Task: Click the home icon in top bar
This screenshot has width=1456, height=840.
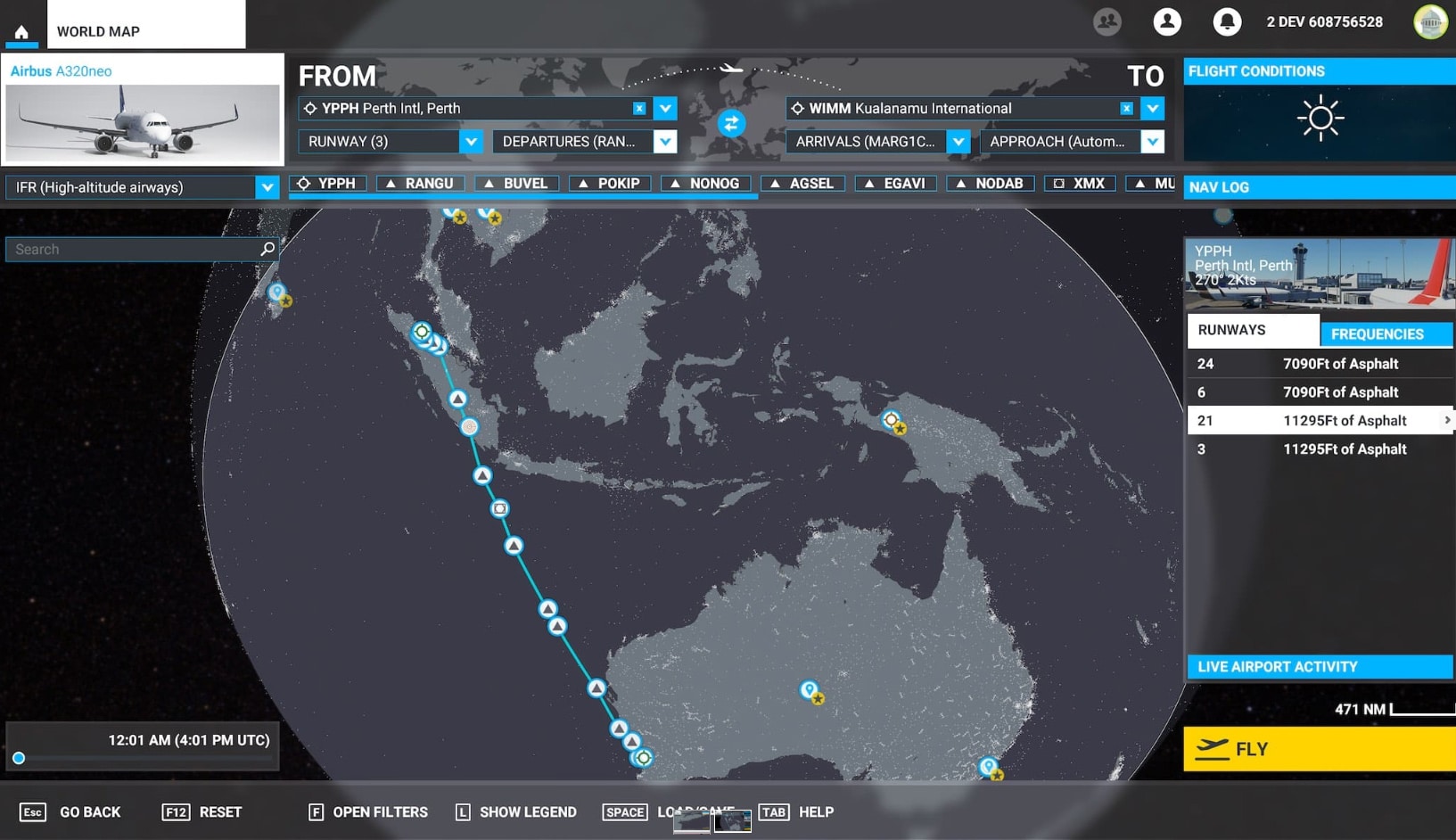Action: click(x=21, y=31)
